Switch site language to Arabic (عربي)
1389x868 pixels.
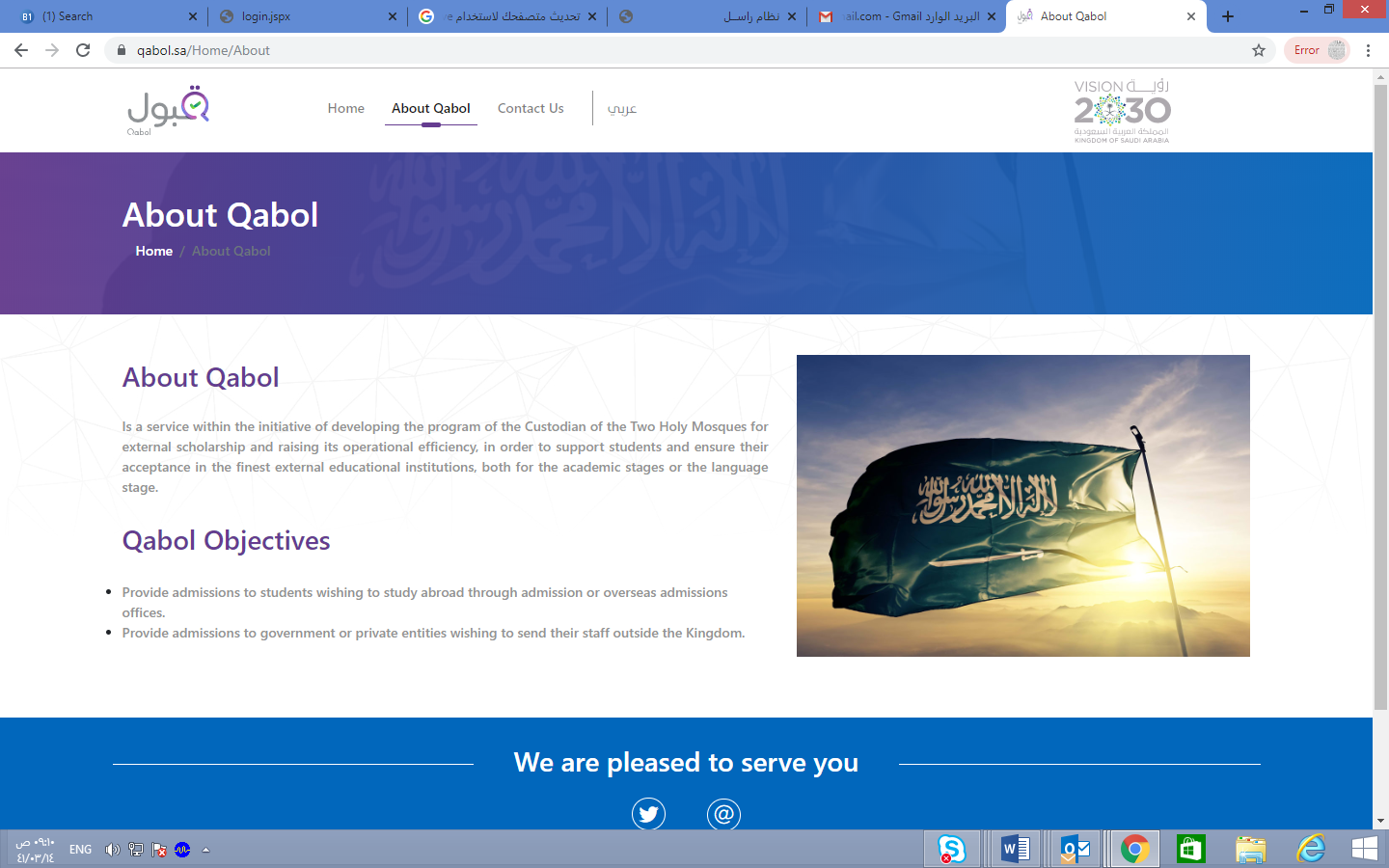(x=622, y=108)
